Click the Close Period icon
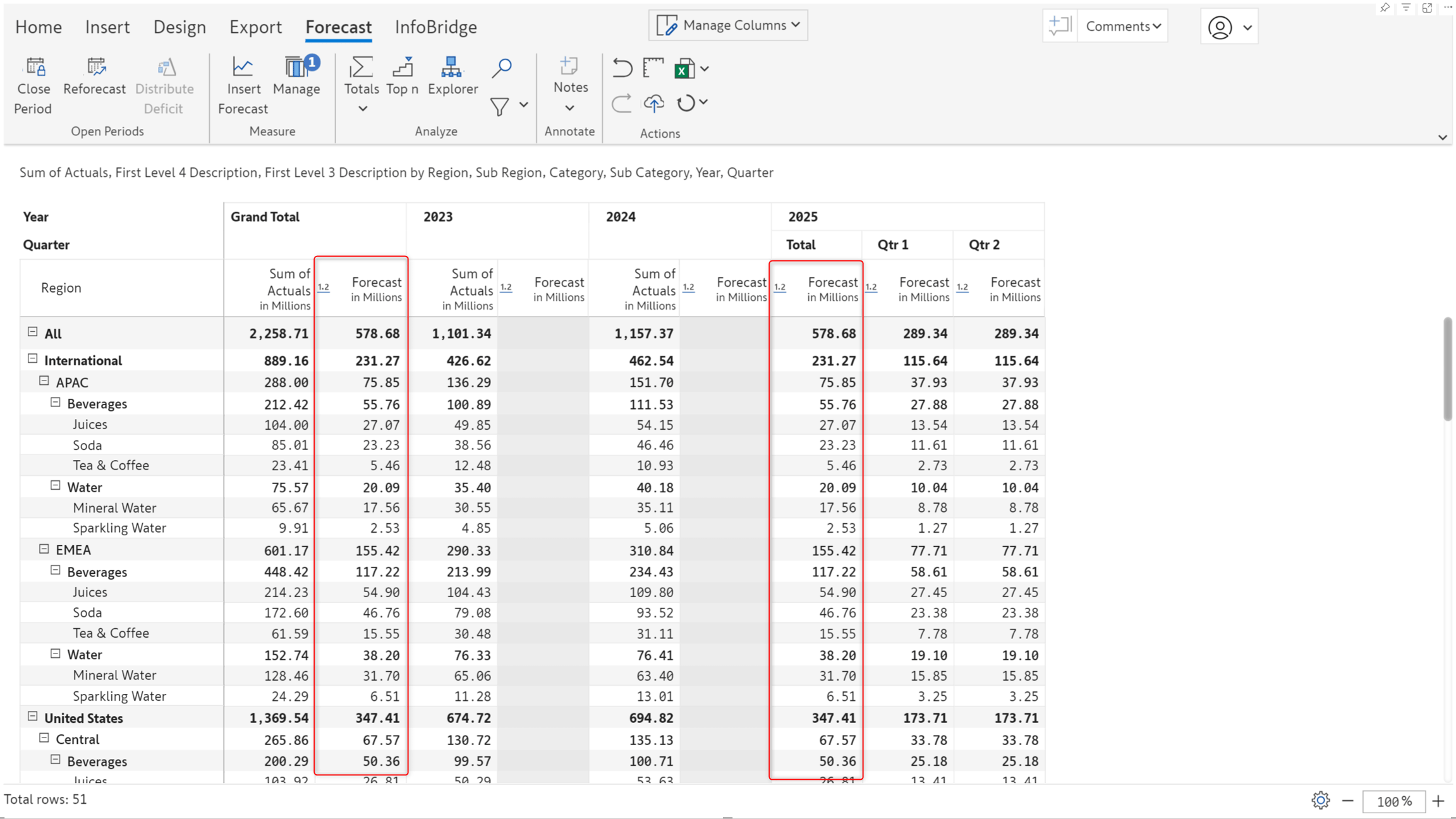This screenshot has height=819, width=1456. [x=34, y=67]
